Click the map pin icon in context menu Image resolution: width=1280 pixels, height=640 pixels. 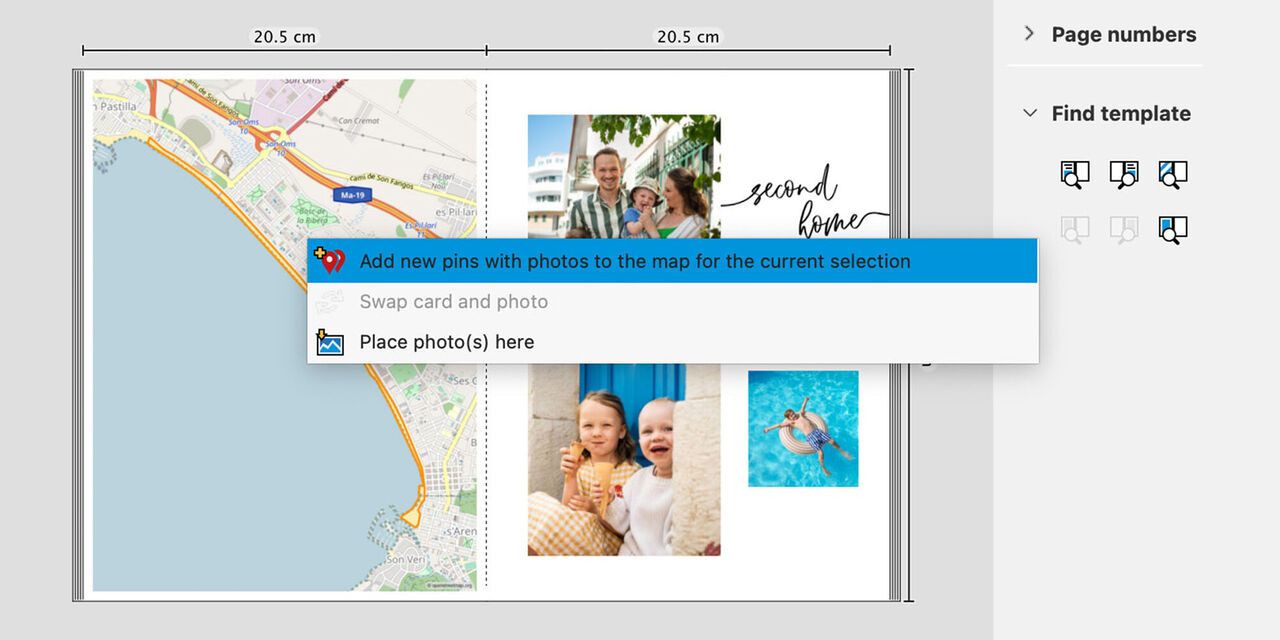[x=330, y=261]
